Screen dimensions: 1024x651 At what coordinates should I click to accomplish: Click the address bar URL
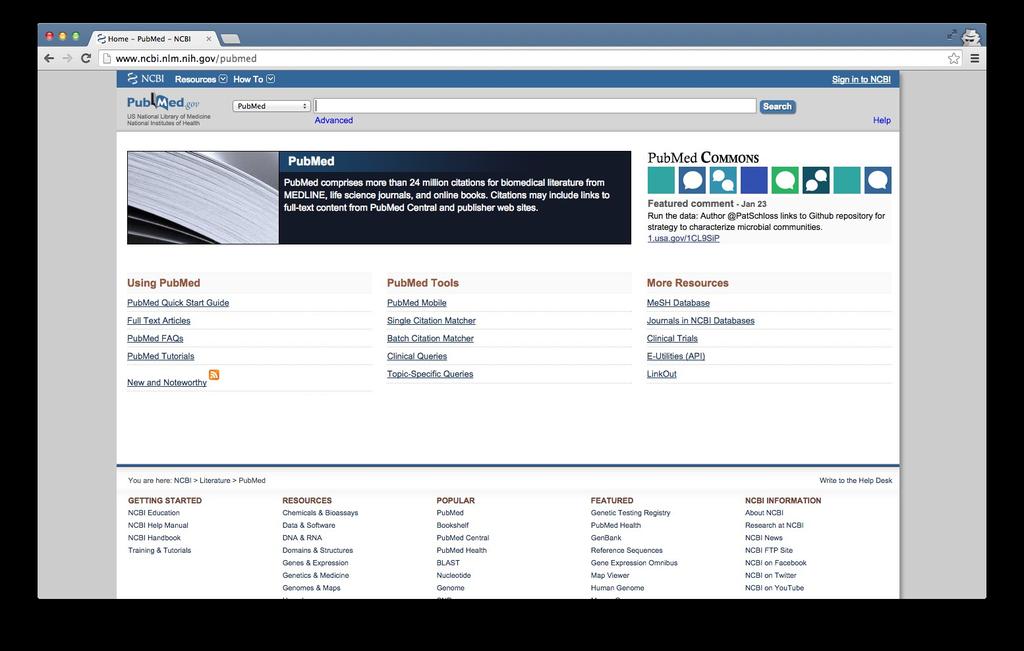click(186, 58)
